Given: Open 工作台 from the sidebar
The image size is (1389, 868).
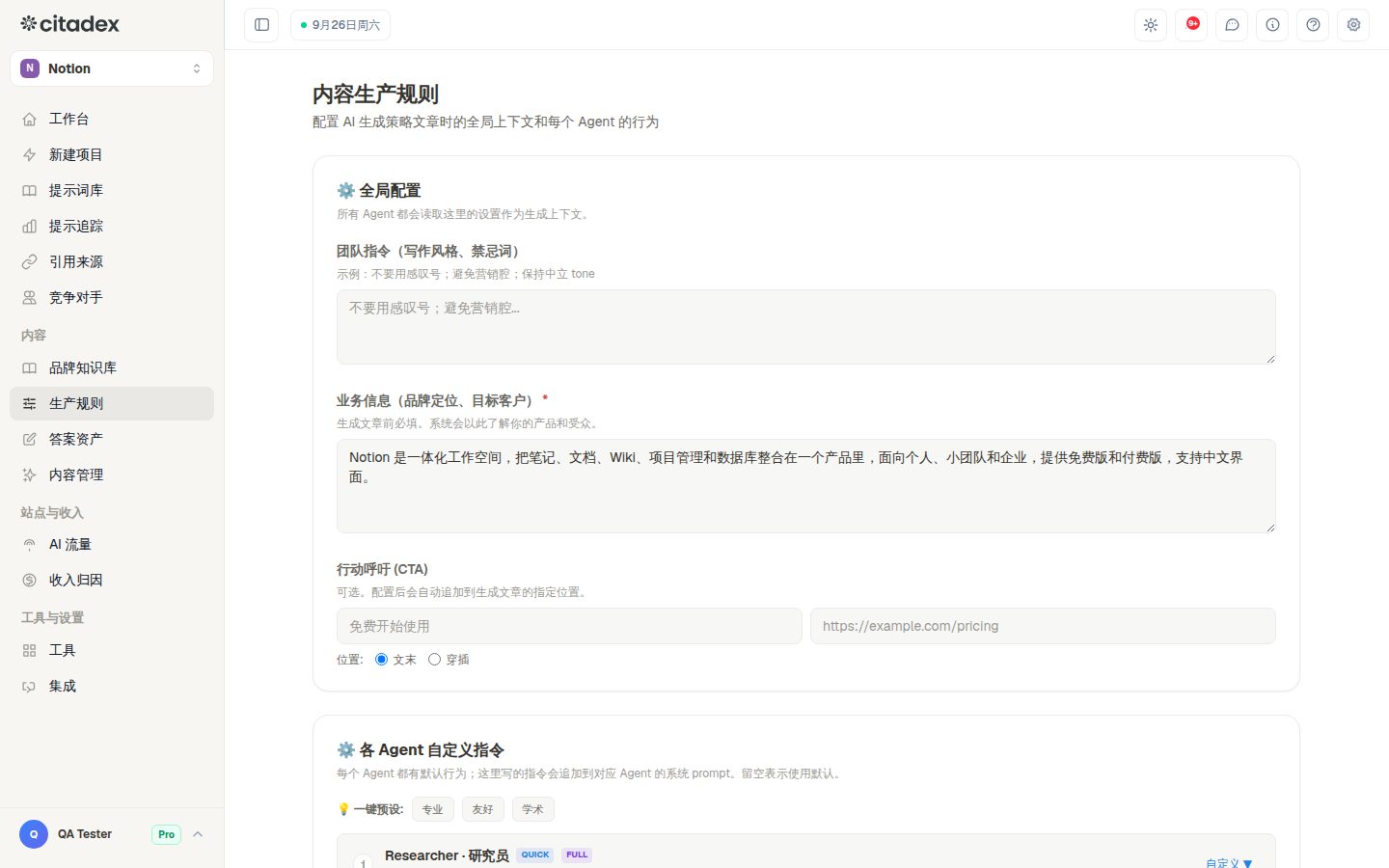Looking at the screenshot, I should pos(112,119).
